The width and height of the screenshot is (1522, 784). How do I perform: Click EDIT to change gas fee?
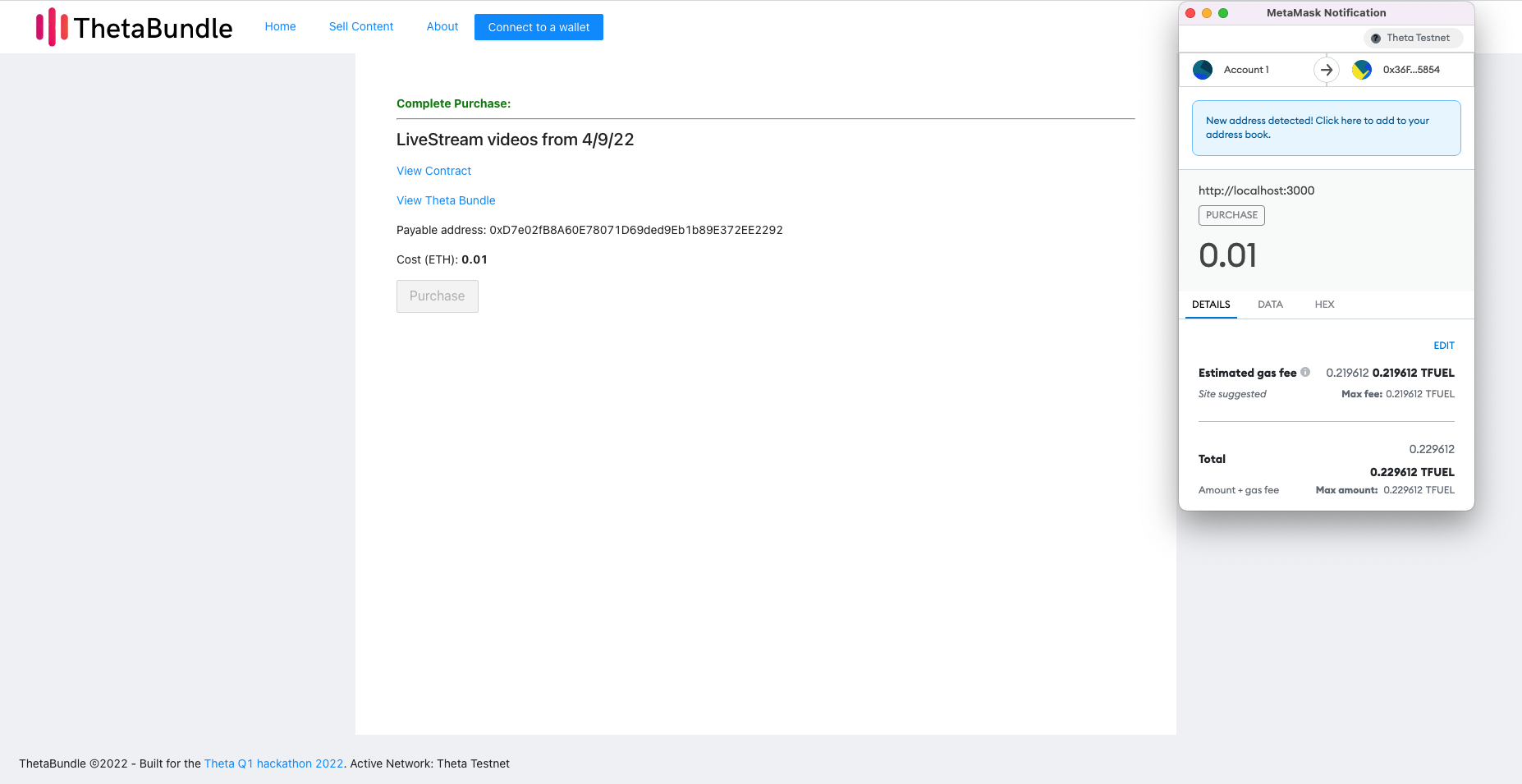pyautogui.click(x=1444, y=346)
